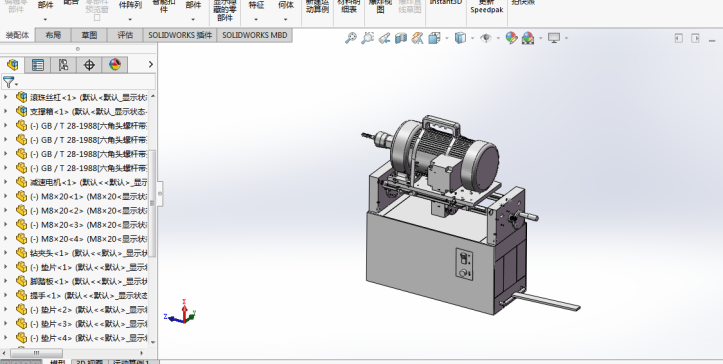Click the Previous View icon
The width and height of the screenshot is (723, 364).
(384, 38)
